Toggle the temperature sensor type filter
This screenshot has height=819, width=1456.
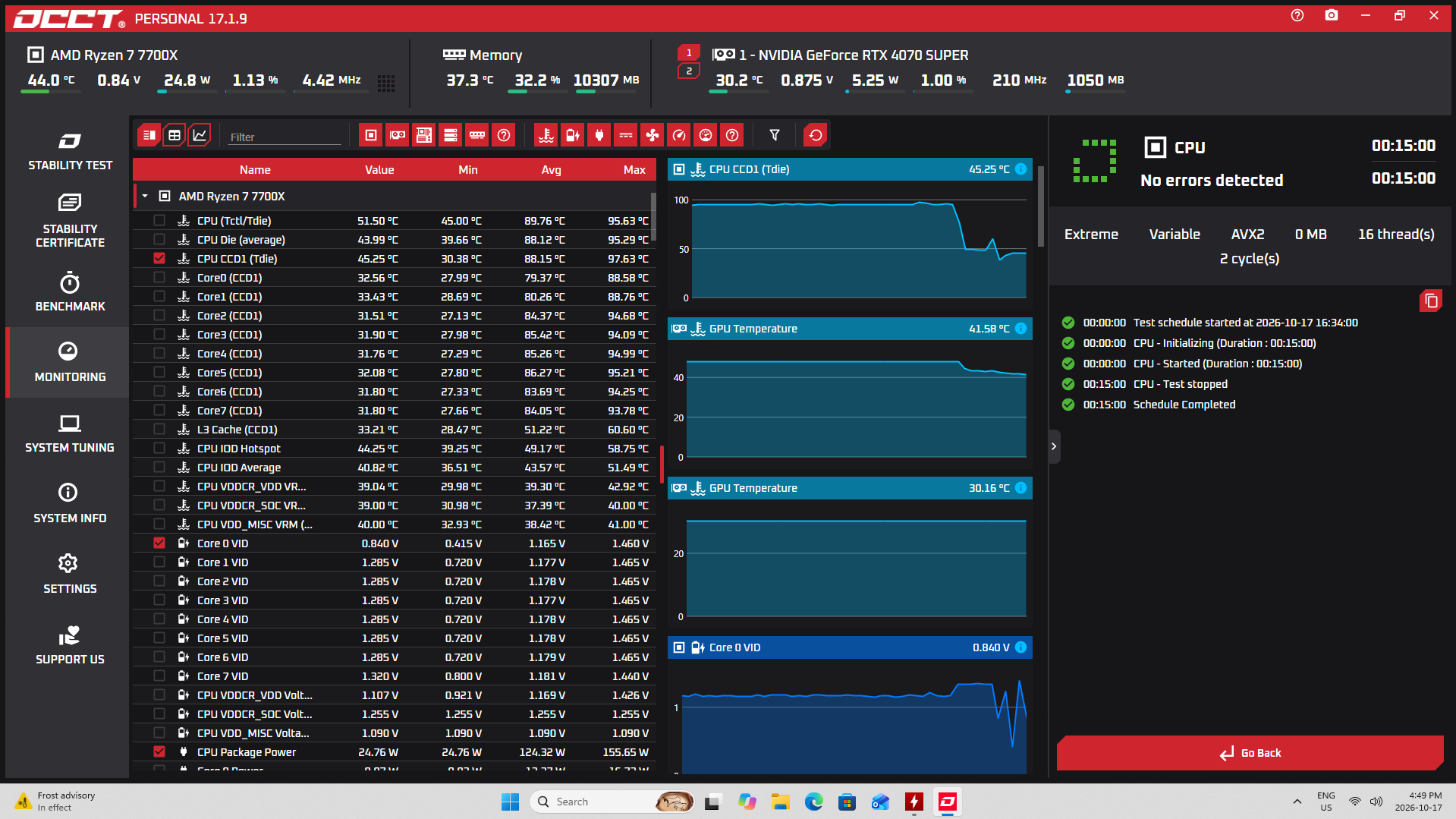(546, 136)
